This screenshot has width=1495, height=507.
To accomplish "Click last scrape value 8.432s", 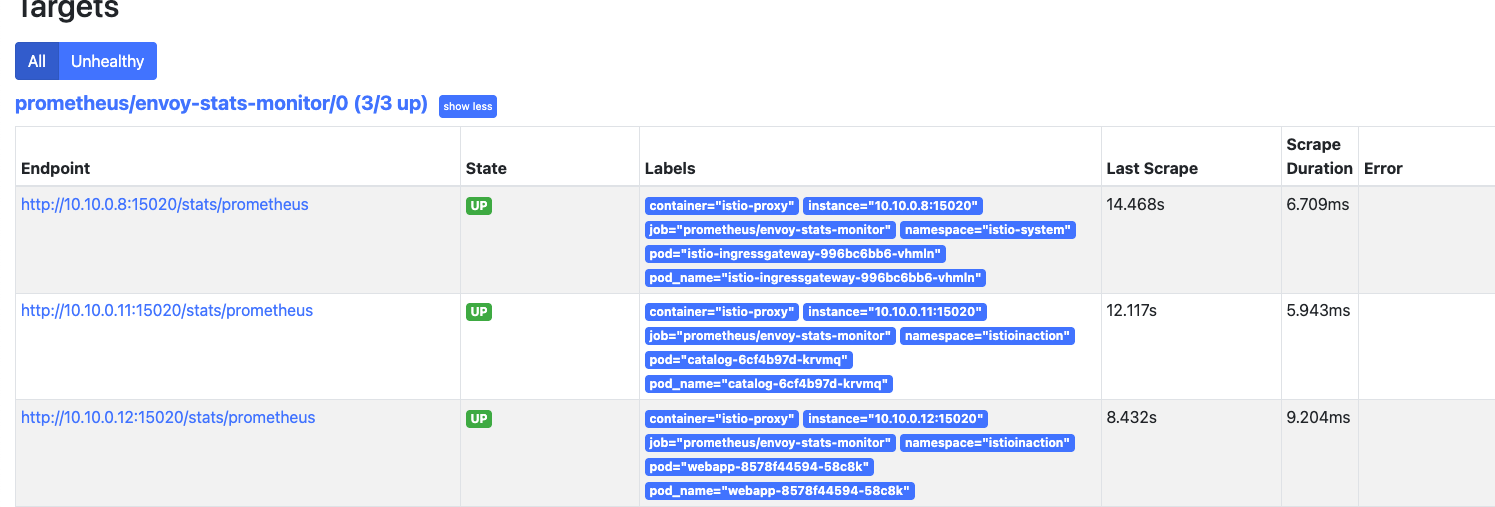I will point(1132,418).
